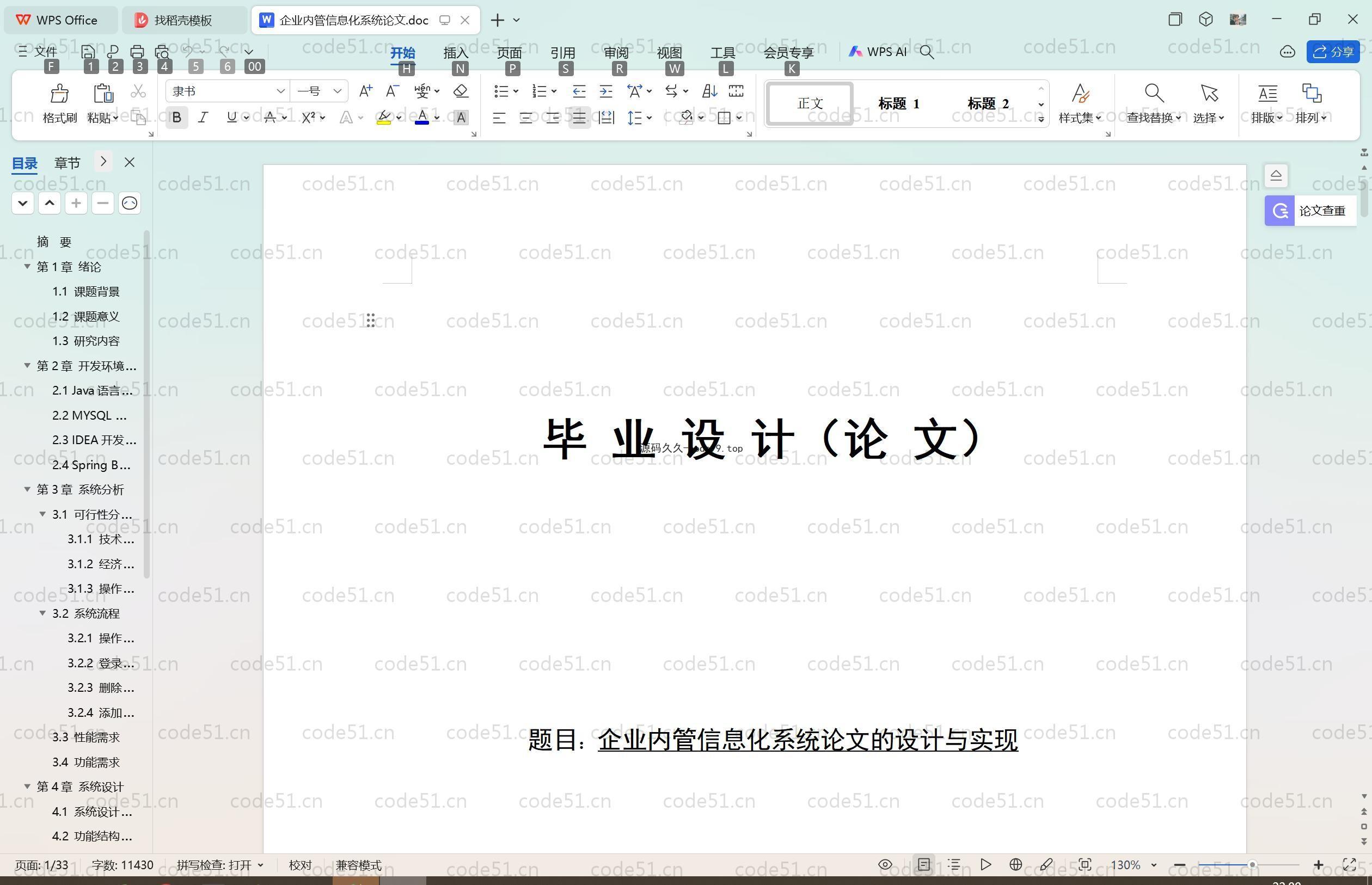1372x885 pixels.
Task: Click the clear formatting eraser icon
Action: coord(461,91)
